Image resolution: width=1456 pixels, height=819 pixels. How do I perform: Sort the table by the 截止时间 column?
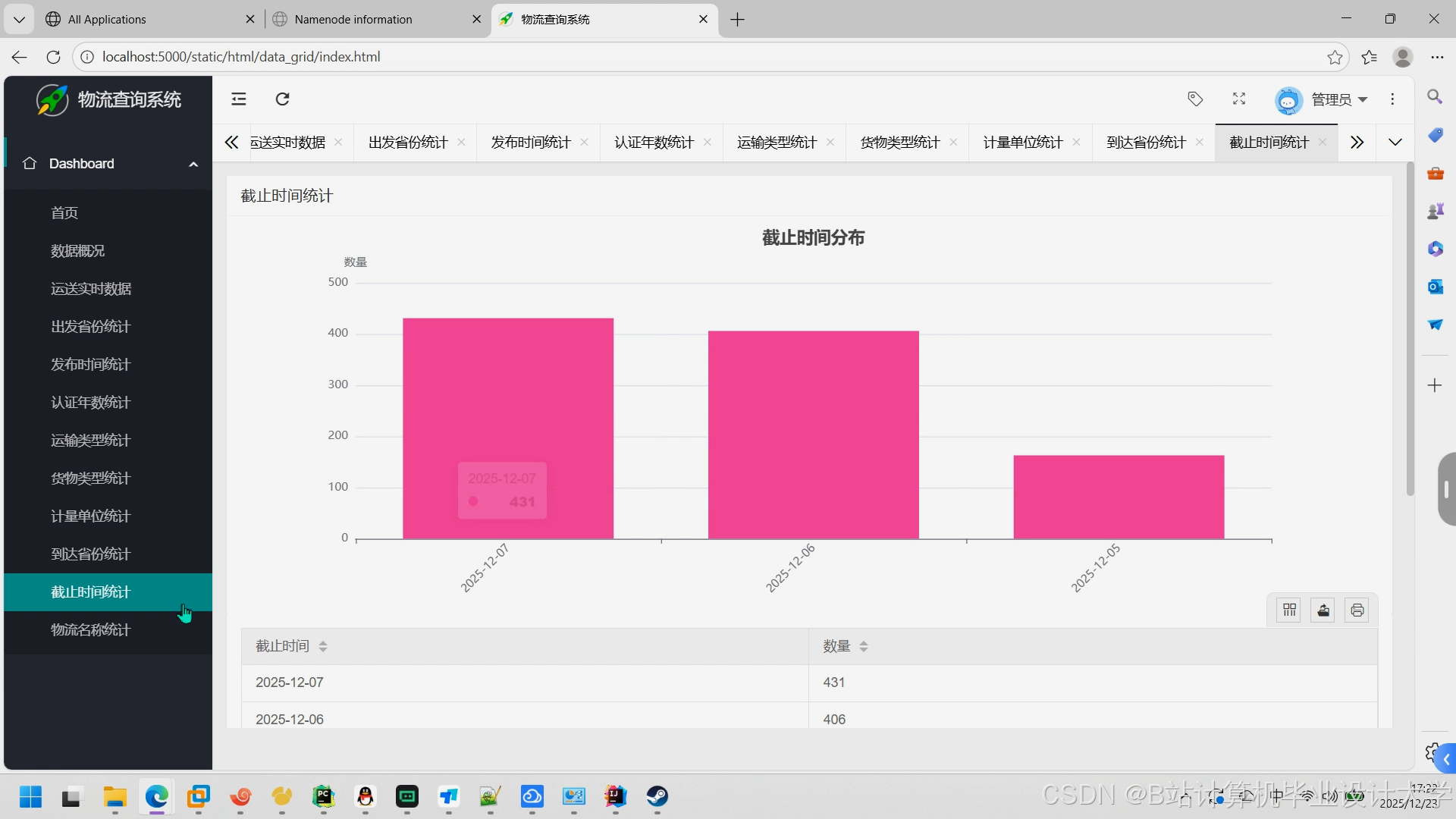pyautogui.click(x=323, y=647)
